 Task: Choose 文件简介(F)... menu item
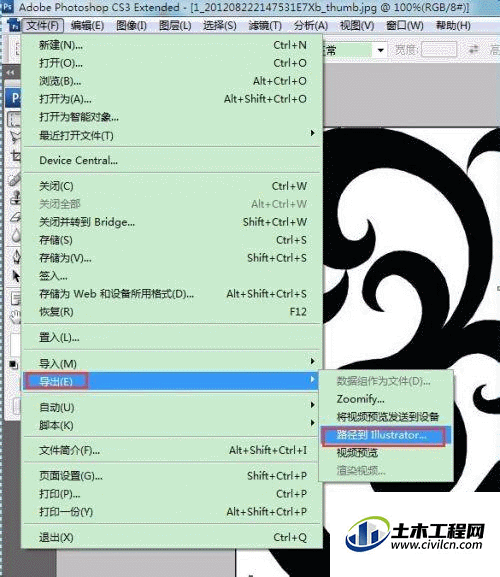[x=172, y=450]
